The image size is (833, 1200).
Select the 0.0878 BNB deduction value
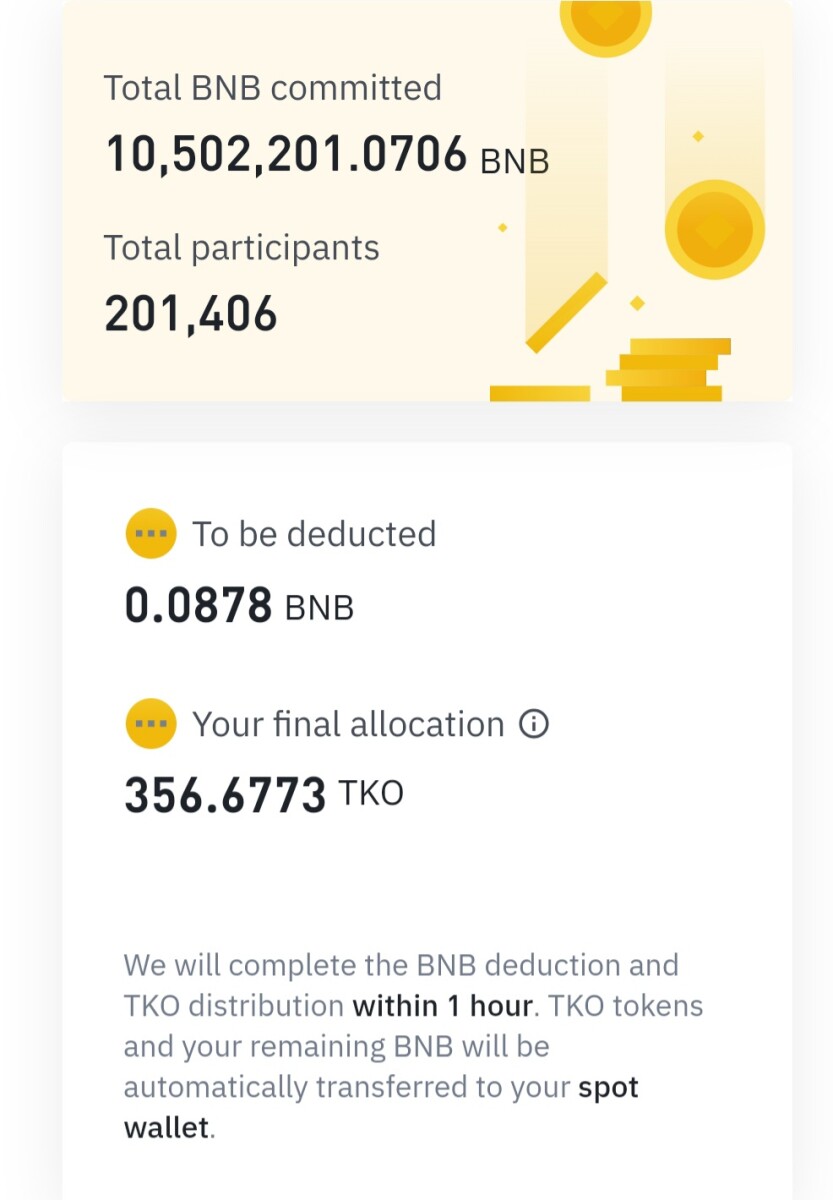239,606
